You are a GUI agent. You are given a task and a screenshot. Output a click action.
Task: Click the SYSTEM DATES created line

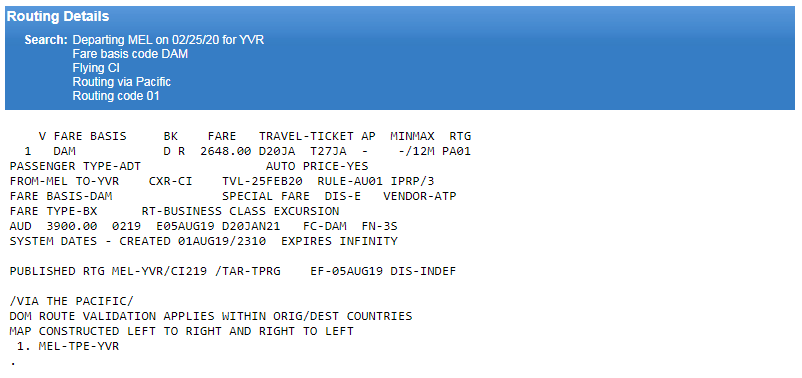[203, 241]
